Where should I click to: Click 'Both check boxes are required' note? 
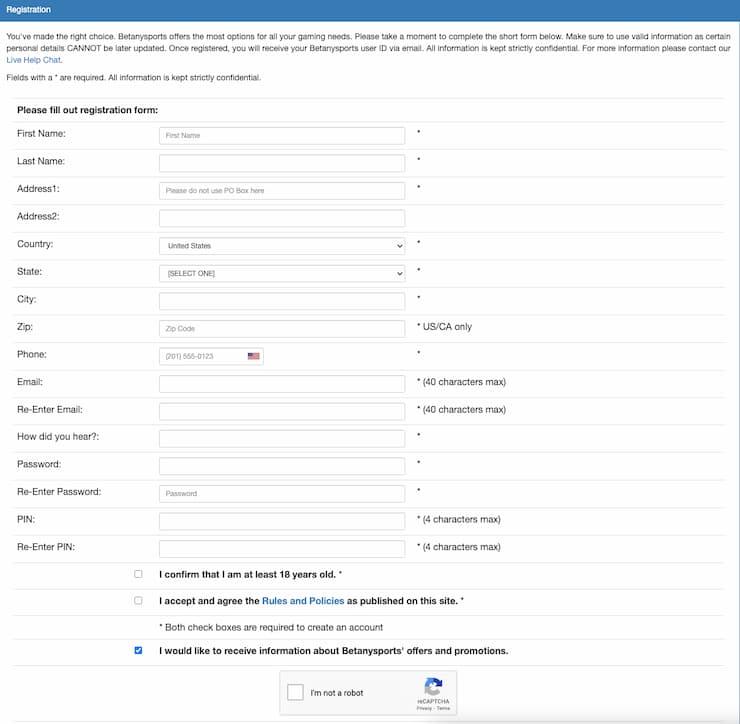pos(271,627)
